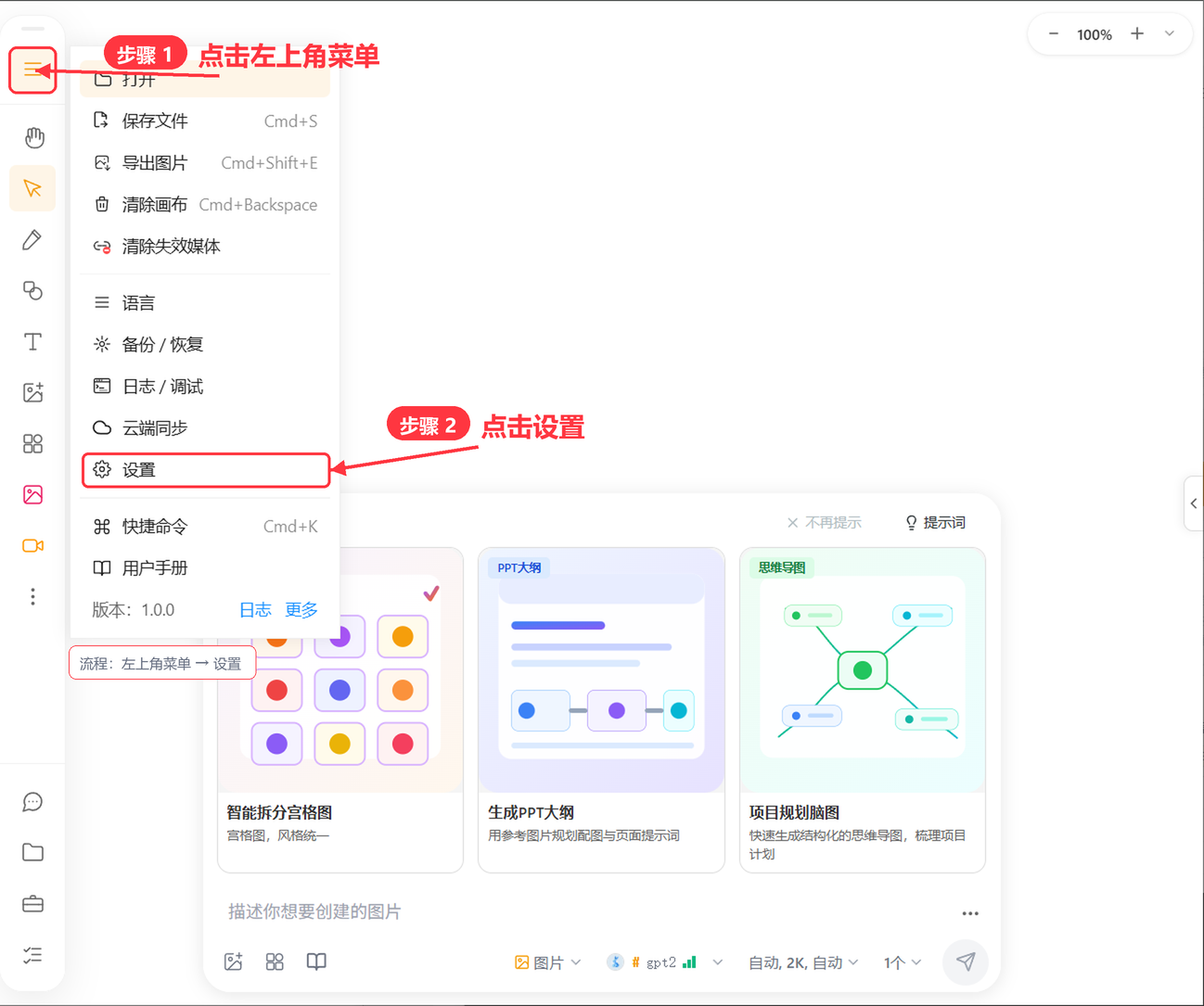Open 云端同步 menu entry
The image size is (1204, 1006).
pos(205,428)
